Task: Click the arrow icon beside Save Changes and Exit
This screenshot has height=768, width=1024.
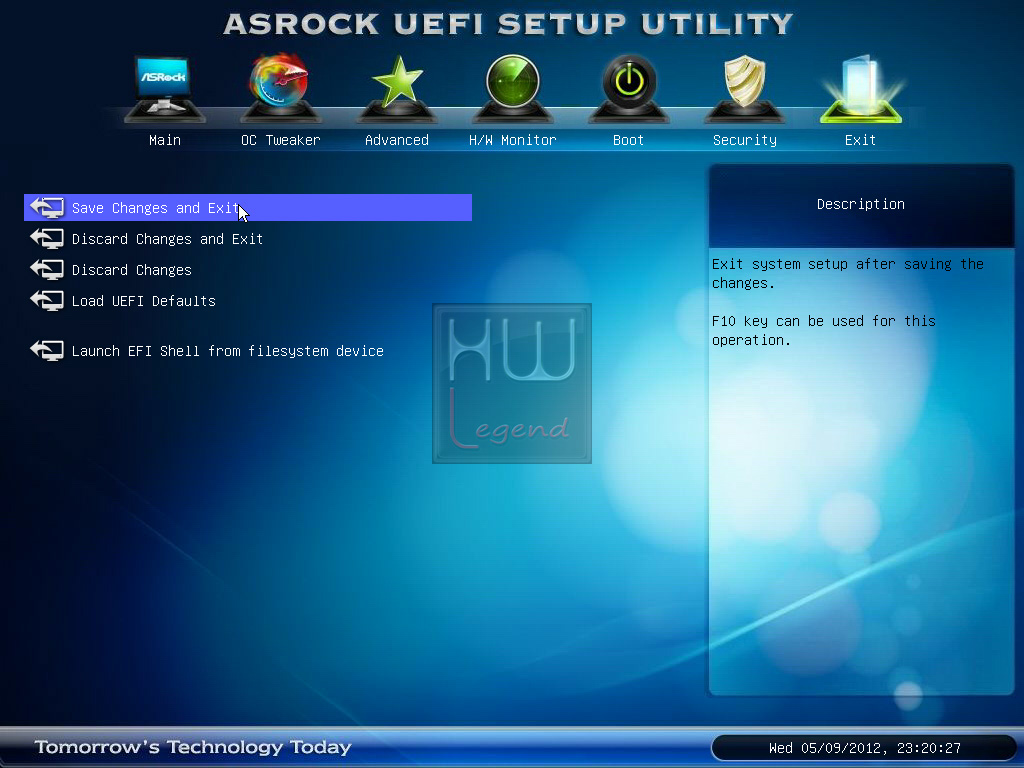Action: click(x=47, y=208)
